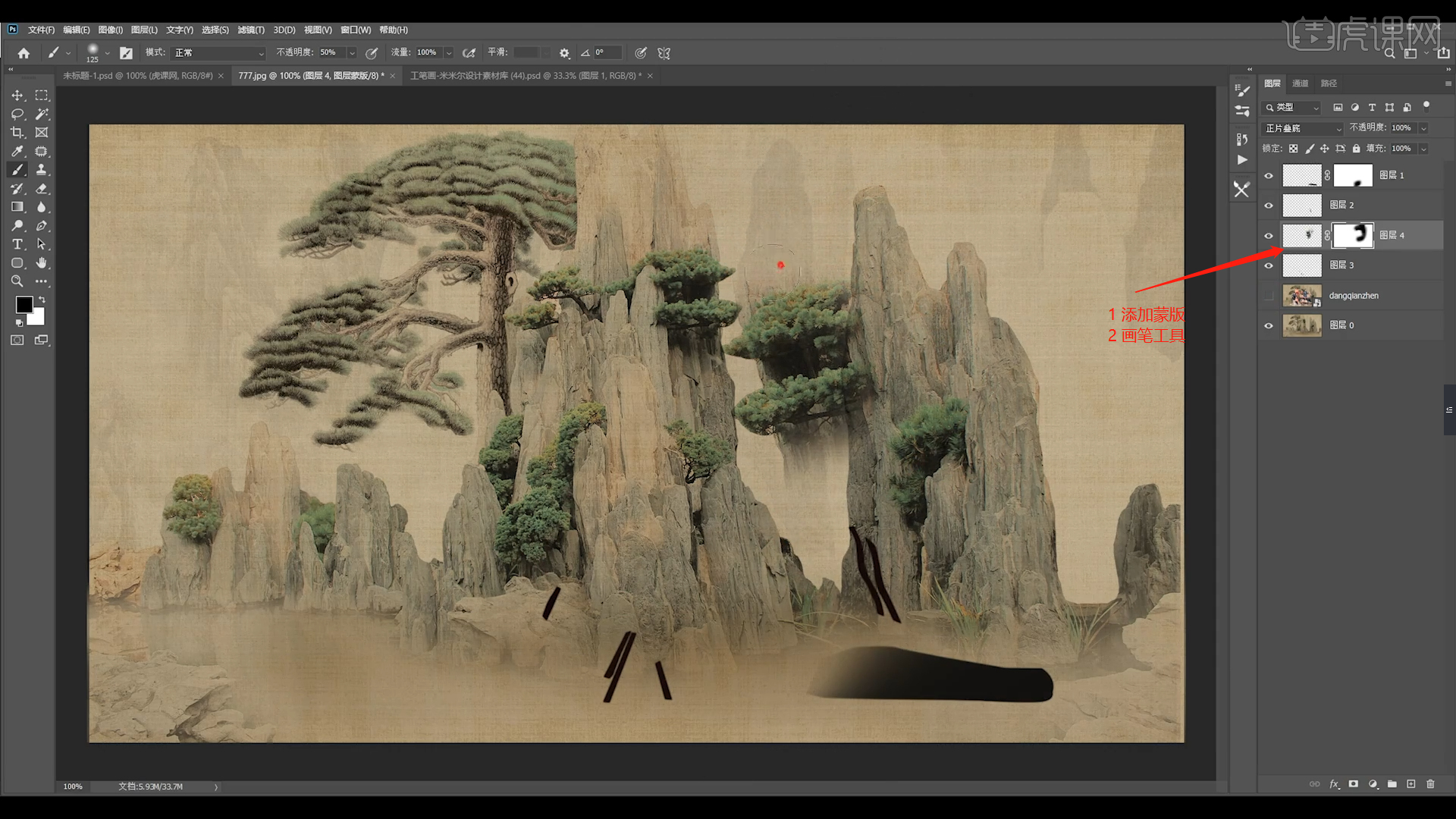This screenshot has width=1456, height=819.
Task: Select the Clone Stamp tool
Action: click(42, 170)
